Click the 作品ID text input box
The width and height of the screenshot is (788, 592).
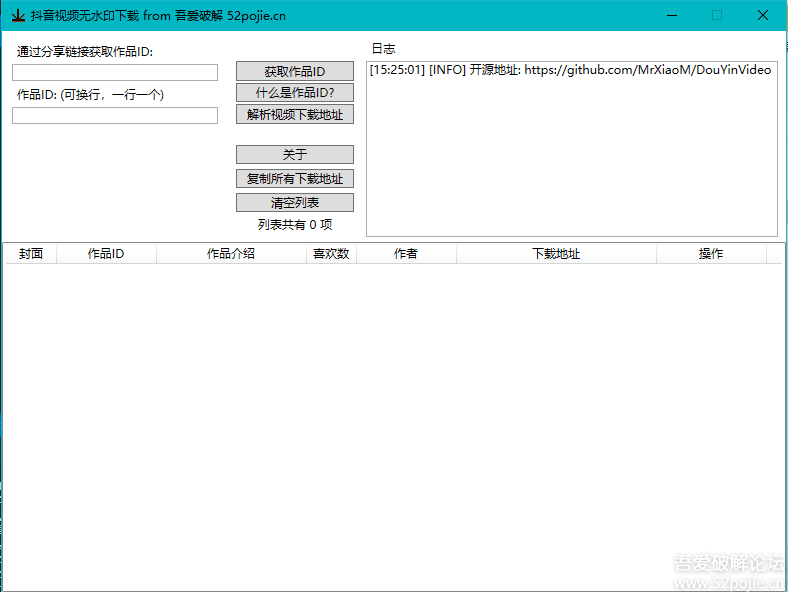pyautogui.click(x=115, y=115)
